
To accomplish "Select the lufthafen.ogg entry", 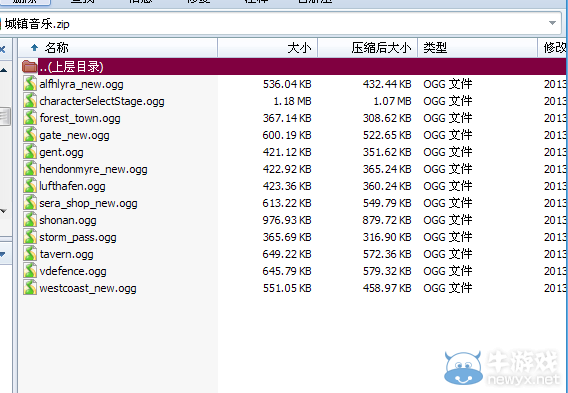I will [x=293, y=186].
